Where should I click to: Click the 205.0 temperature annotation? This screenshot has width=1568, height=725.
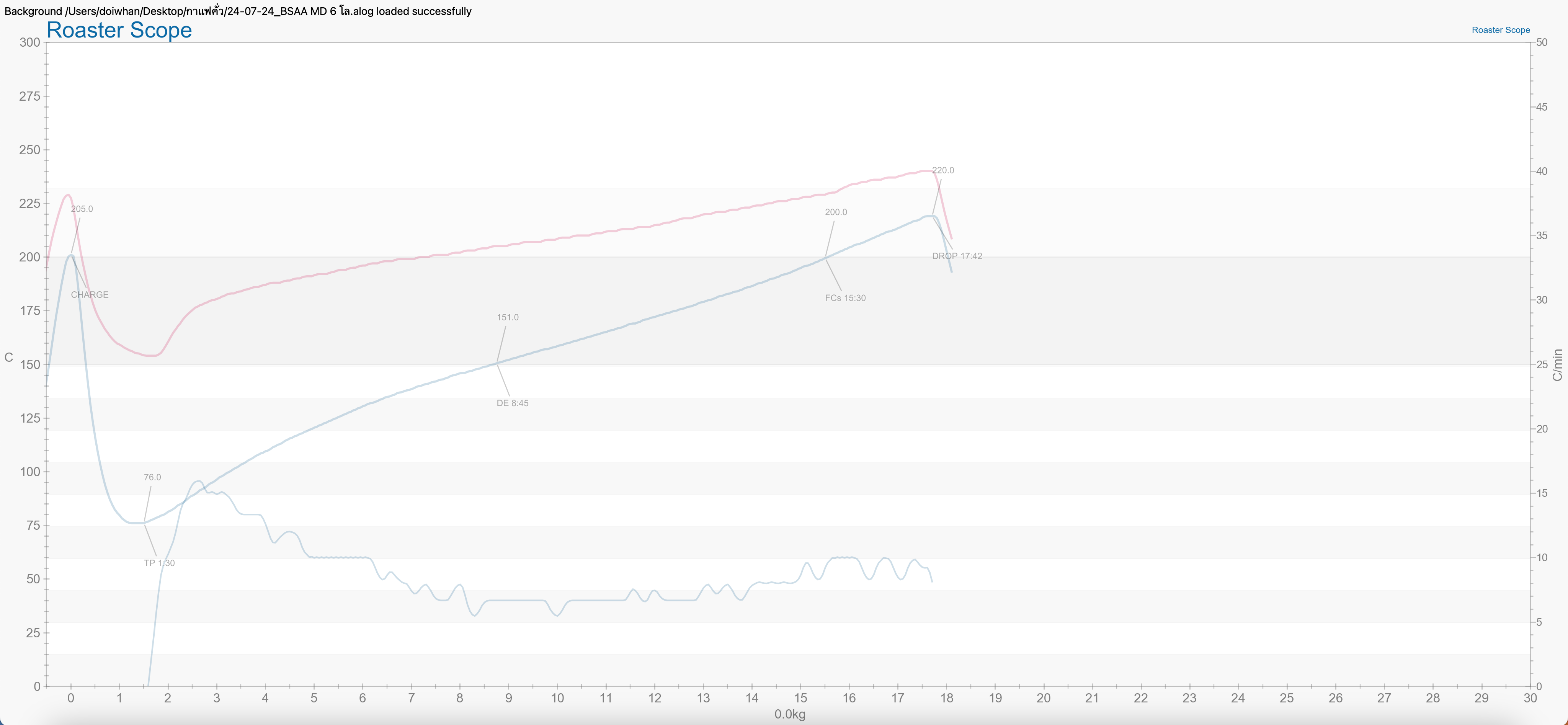click(x=82, y=209)
